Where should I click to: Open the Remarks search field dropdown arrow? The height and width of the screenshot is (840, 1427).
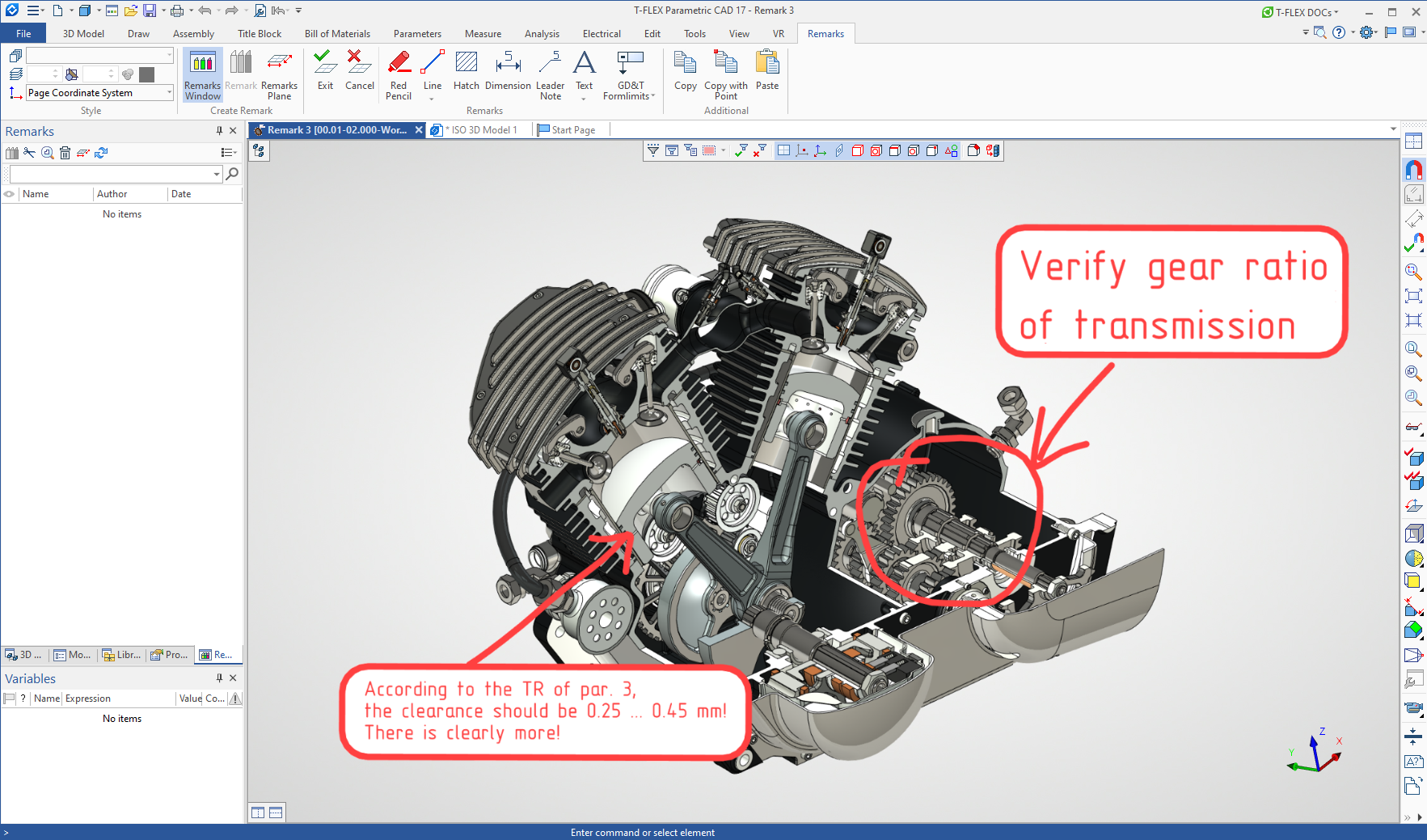tap(217, 174)
